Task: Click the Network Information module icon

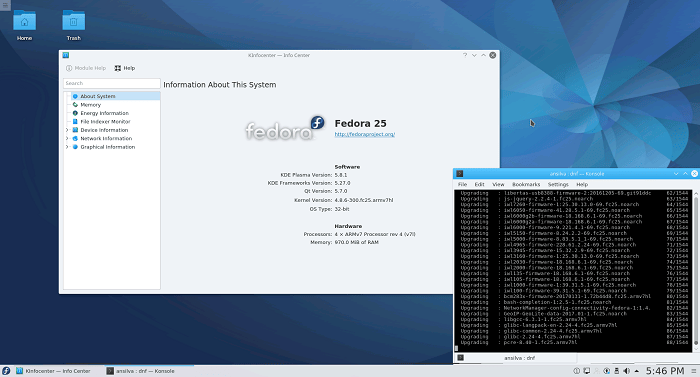Action: (75, 138)
